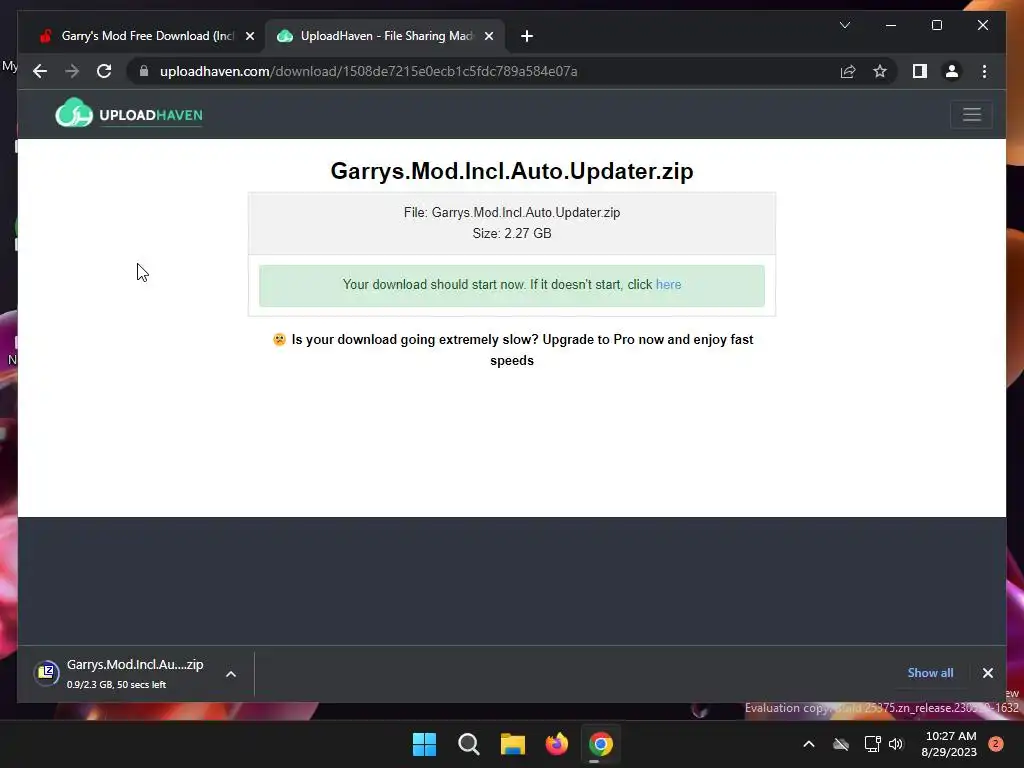1024x768 pixels.
Task: View site information lock icon
Action: (144, 71)
